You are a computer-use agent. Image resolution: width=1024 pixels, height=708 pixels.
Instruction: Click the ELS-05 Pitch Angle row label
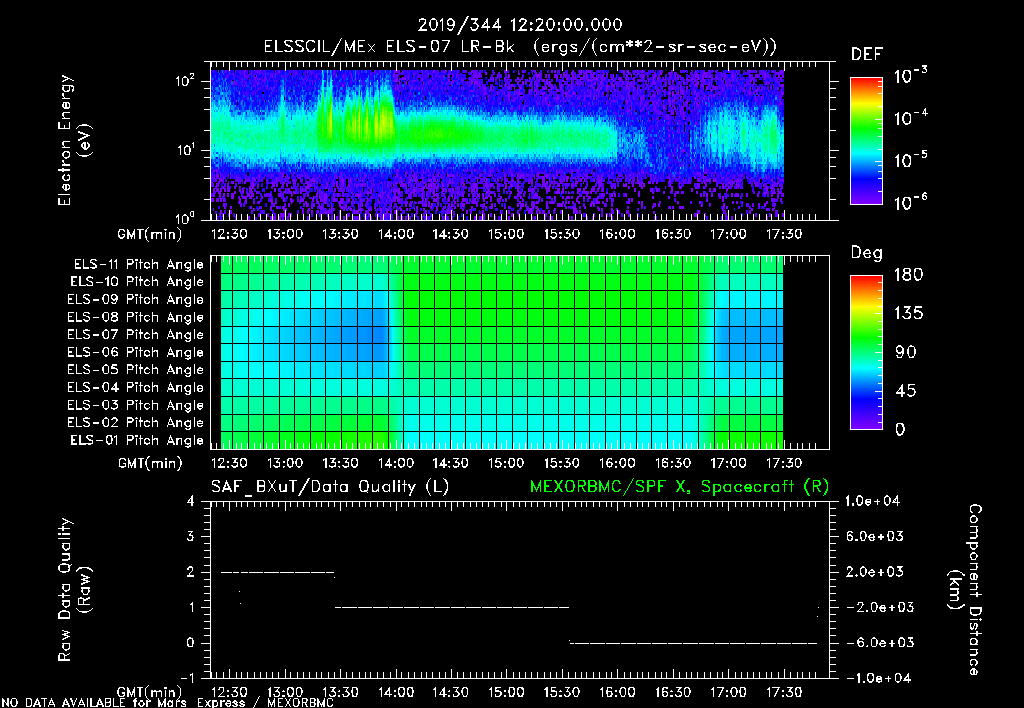[x=135, y=370]
